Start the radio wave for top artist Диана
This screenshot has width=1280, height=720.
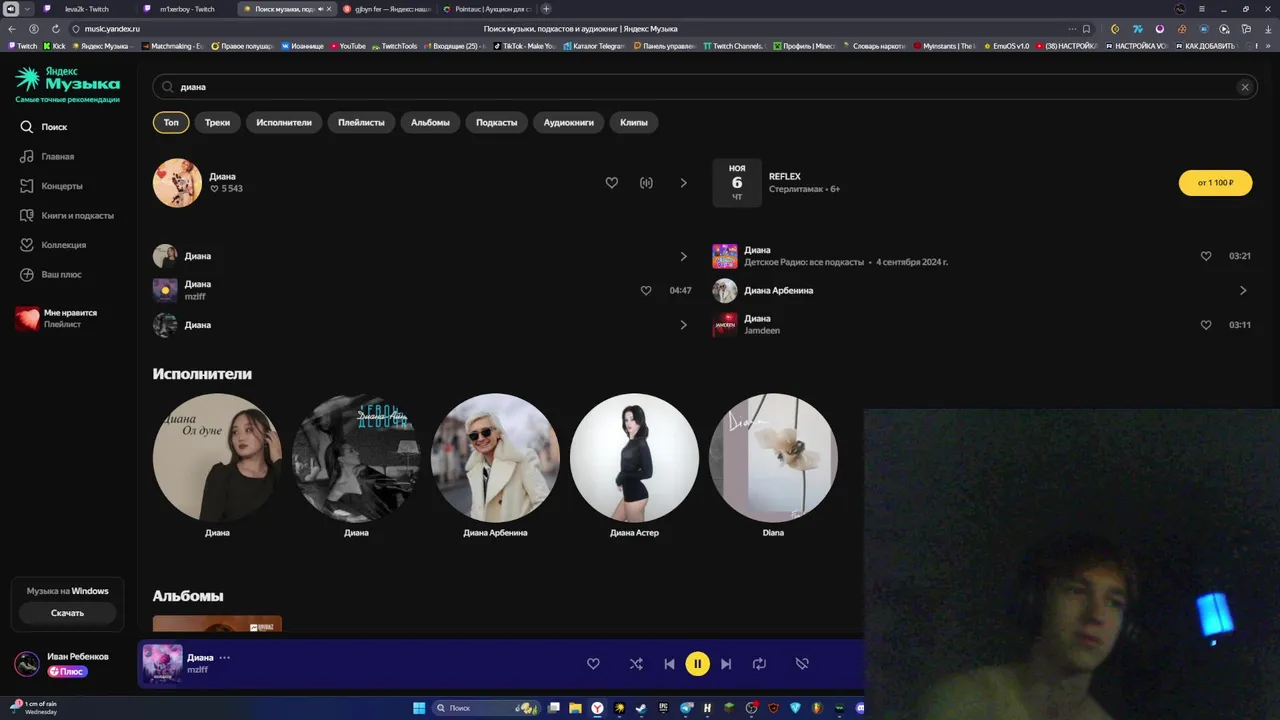point(646,183)
